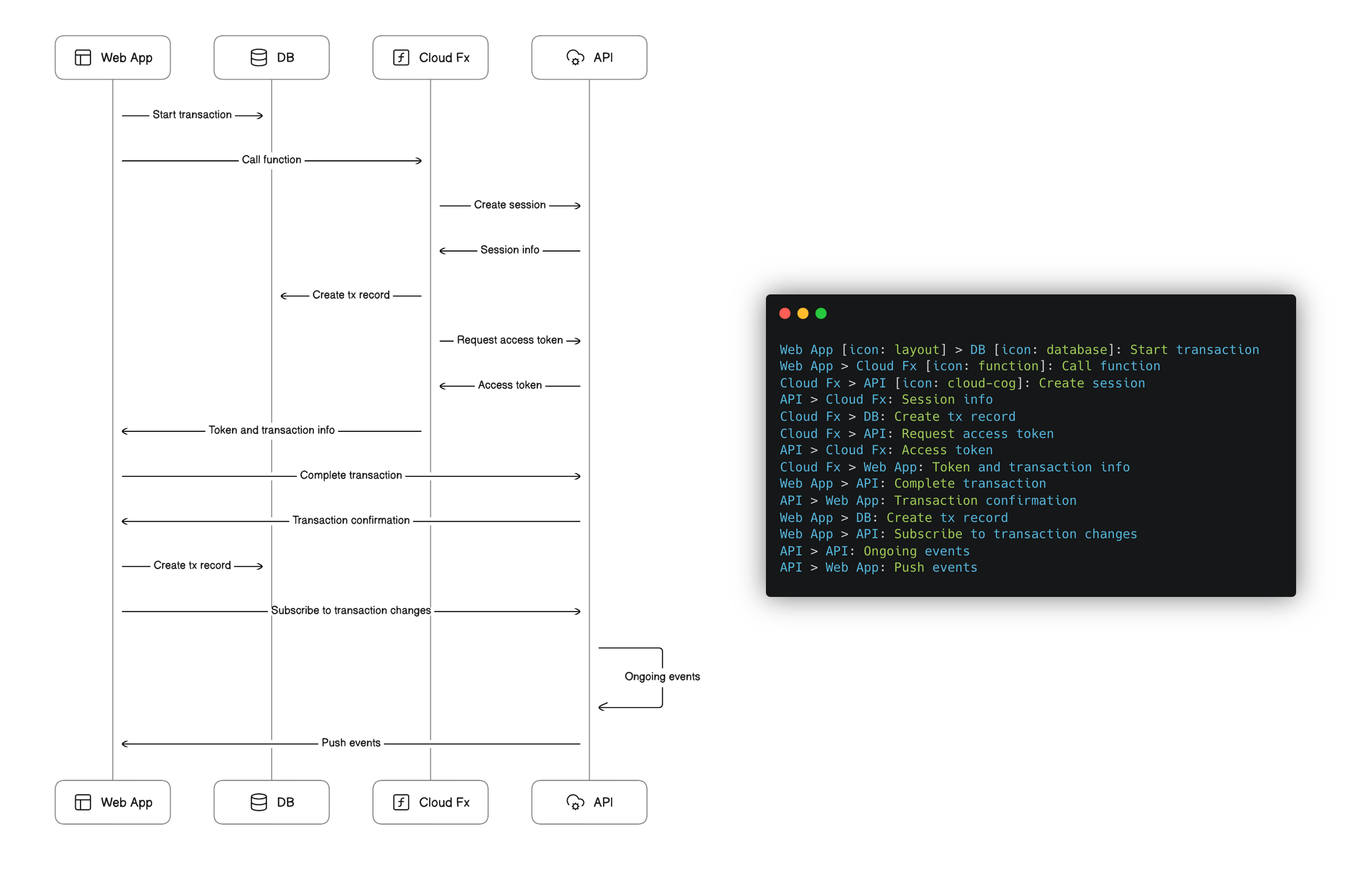Click the layout icon in bottom Web App node

(x=83, y=802)
